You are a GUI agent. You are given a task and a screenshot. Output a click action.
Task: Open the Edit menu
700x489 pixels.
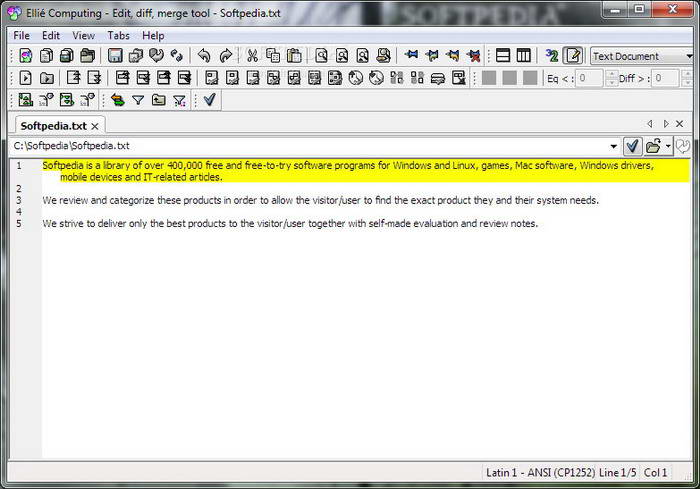coord(51,36)
